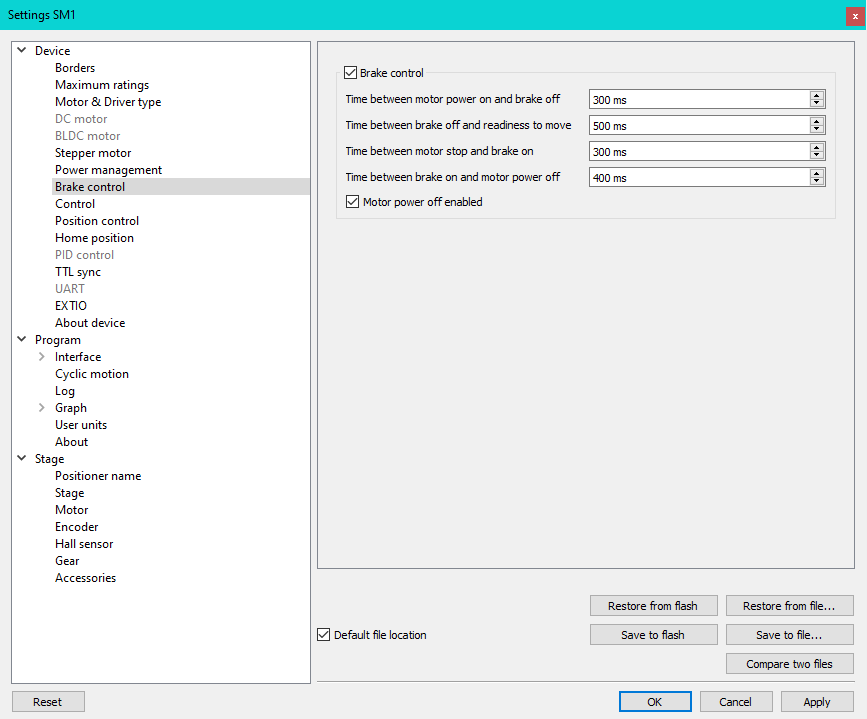Collapse the Program tree section

pyautogui.click(x=21, y=339)
